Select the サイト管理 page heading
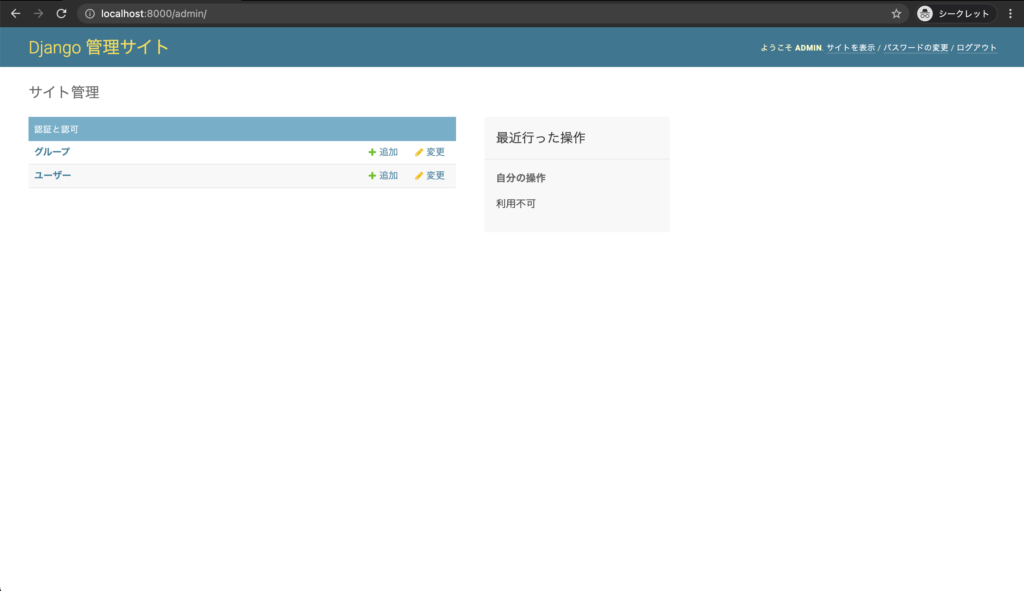The height and width of the screenshot is (591, 1024). point(64,92)
